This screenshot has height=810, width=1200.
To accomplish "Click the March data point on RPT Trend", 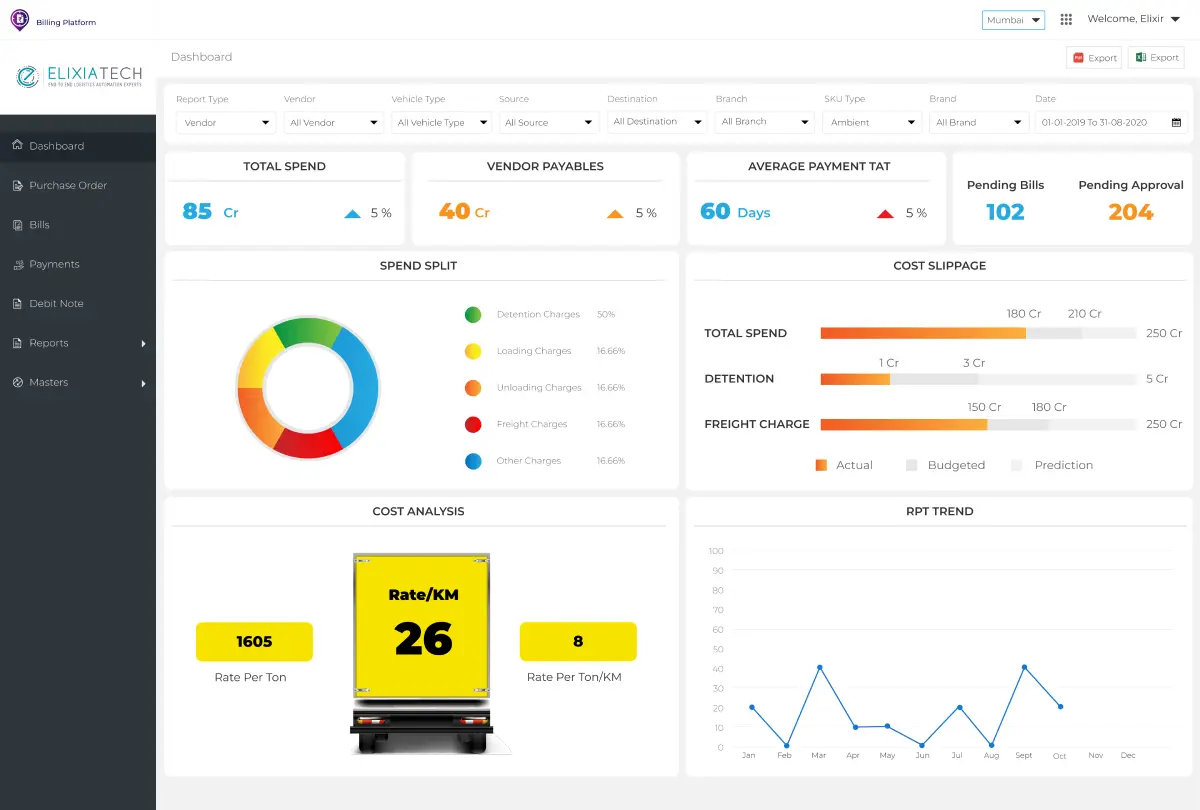I will pyautogui.click(x=820, y=667).
